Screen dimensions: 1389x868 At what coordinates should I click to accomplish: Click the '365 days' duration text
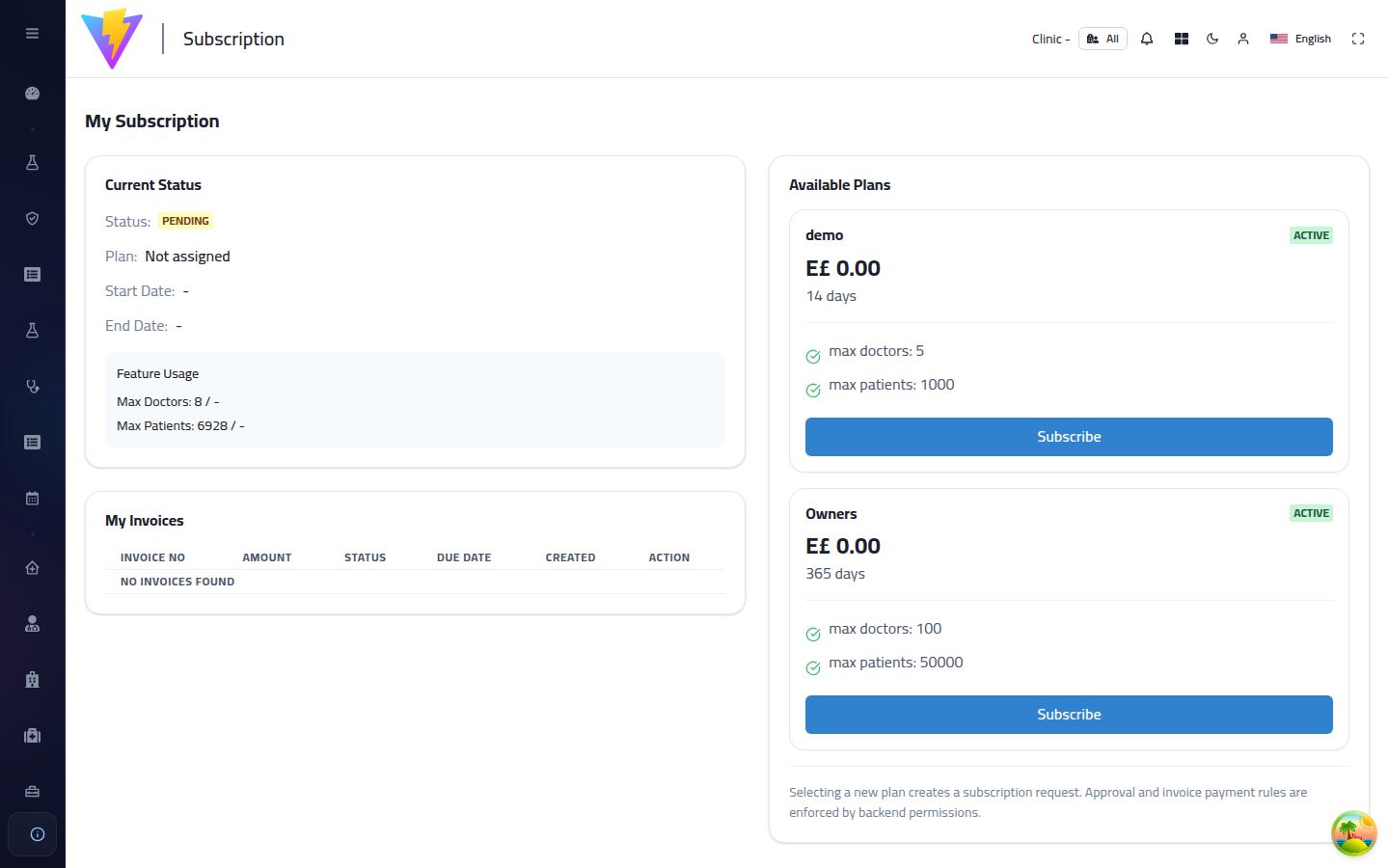(835, 574)
